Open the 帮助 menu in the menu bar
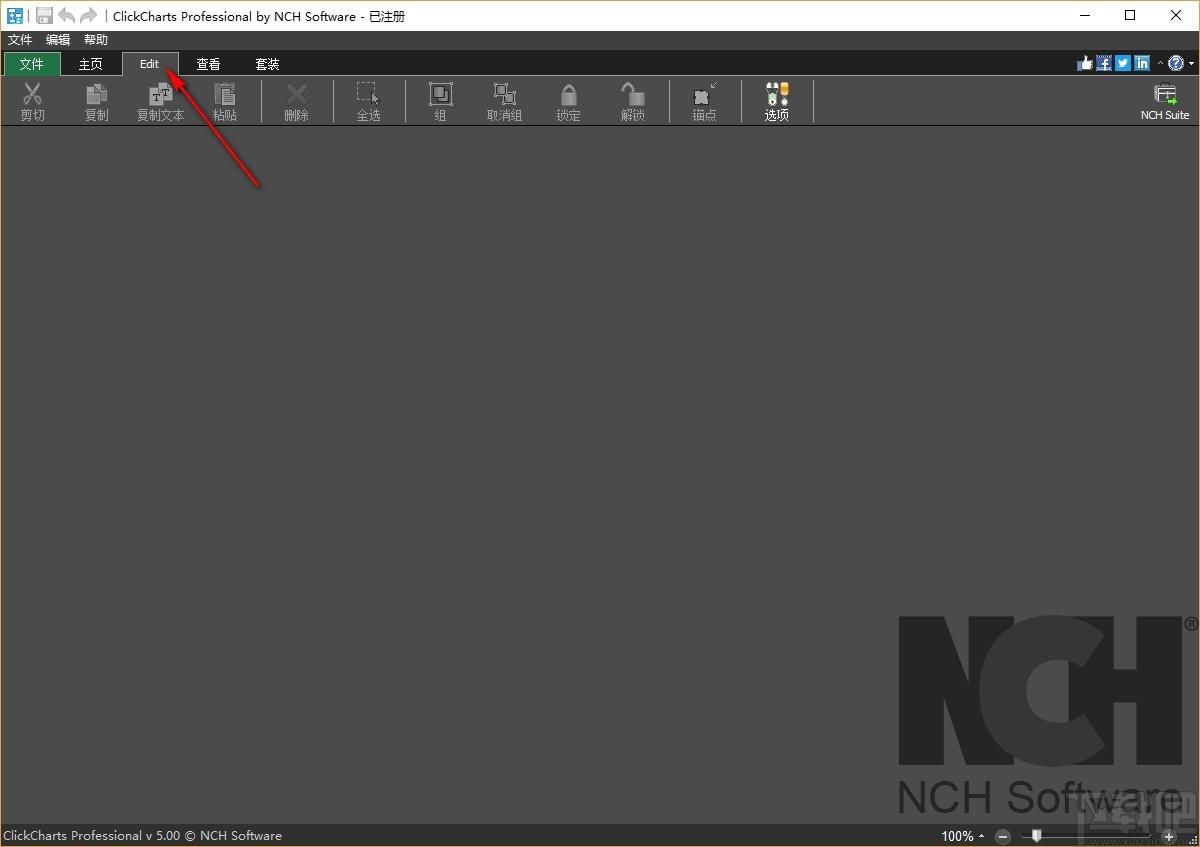The height and width of the screenshot is (847, 1200). (96, 40)
